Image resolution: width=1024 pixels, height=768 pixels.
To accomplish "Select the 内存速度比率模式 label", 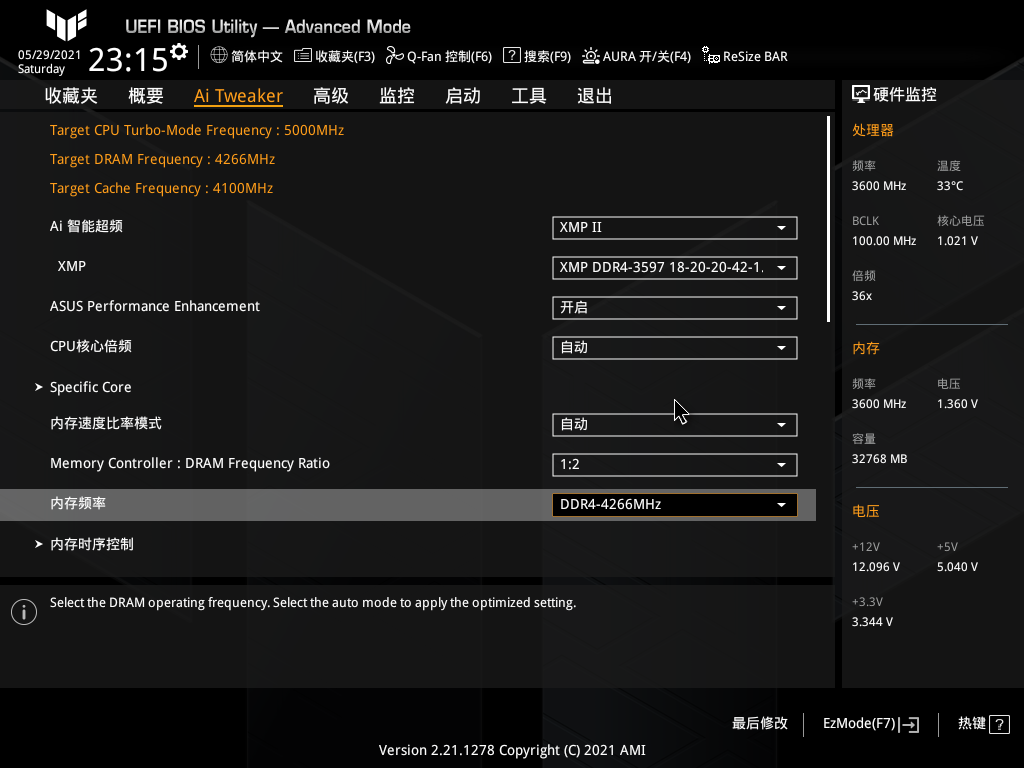I will [106, 423].
